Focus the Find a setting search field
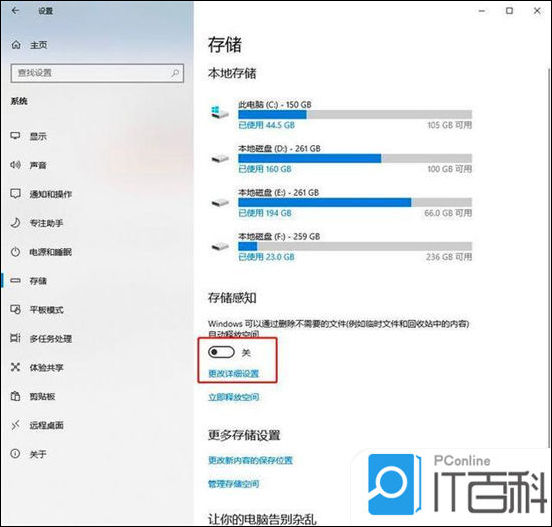 coord(97,73)
